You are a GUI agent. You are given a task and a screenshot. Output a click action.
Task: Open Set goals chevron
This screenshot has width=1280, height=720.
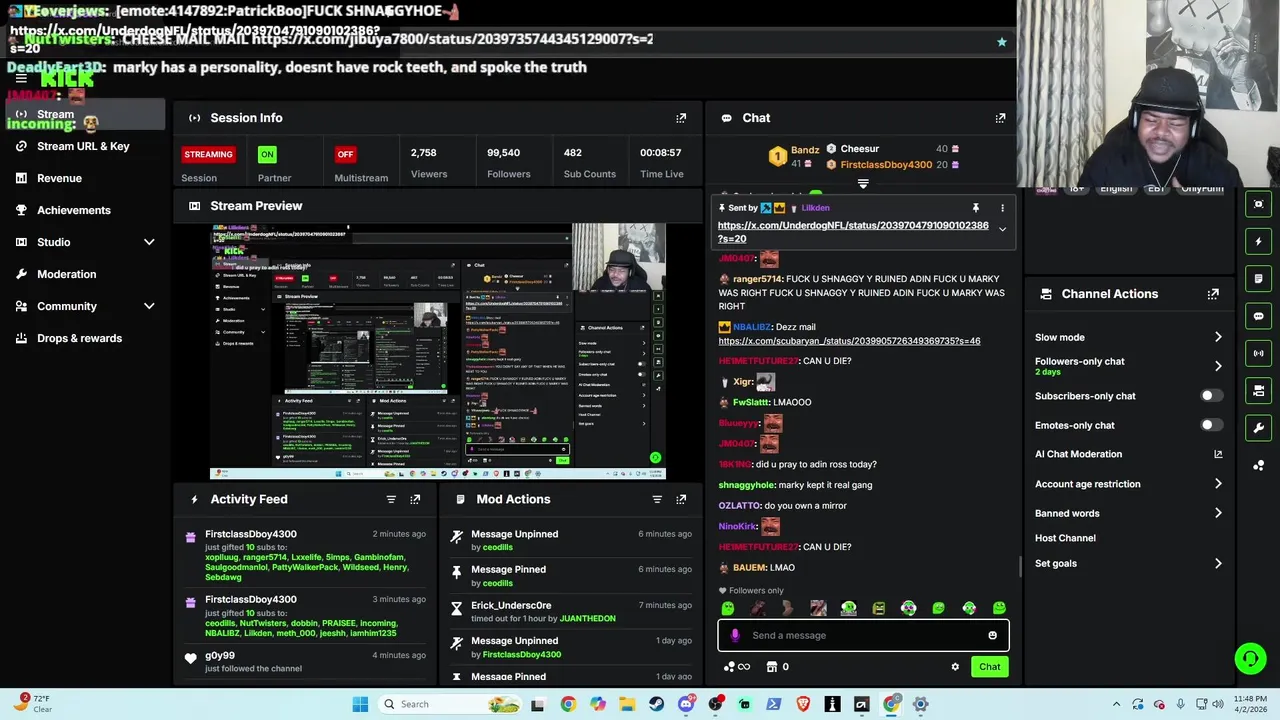pos(1218,564)
